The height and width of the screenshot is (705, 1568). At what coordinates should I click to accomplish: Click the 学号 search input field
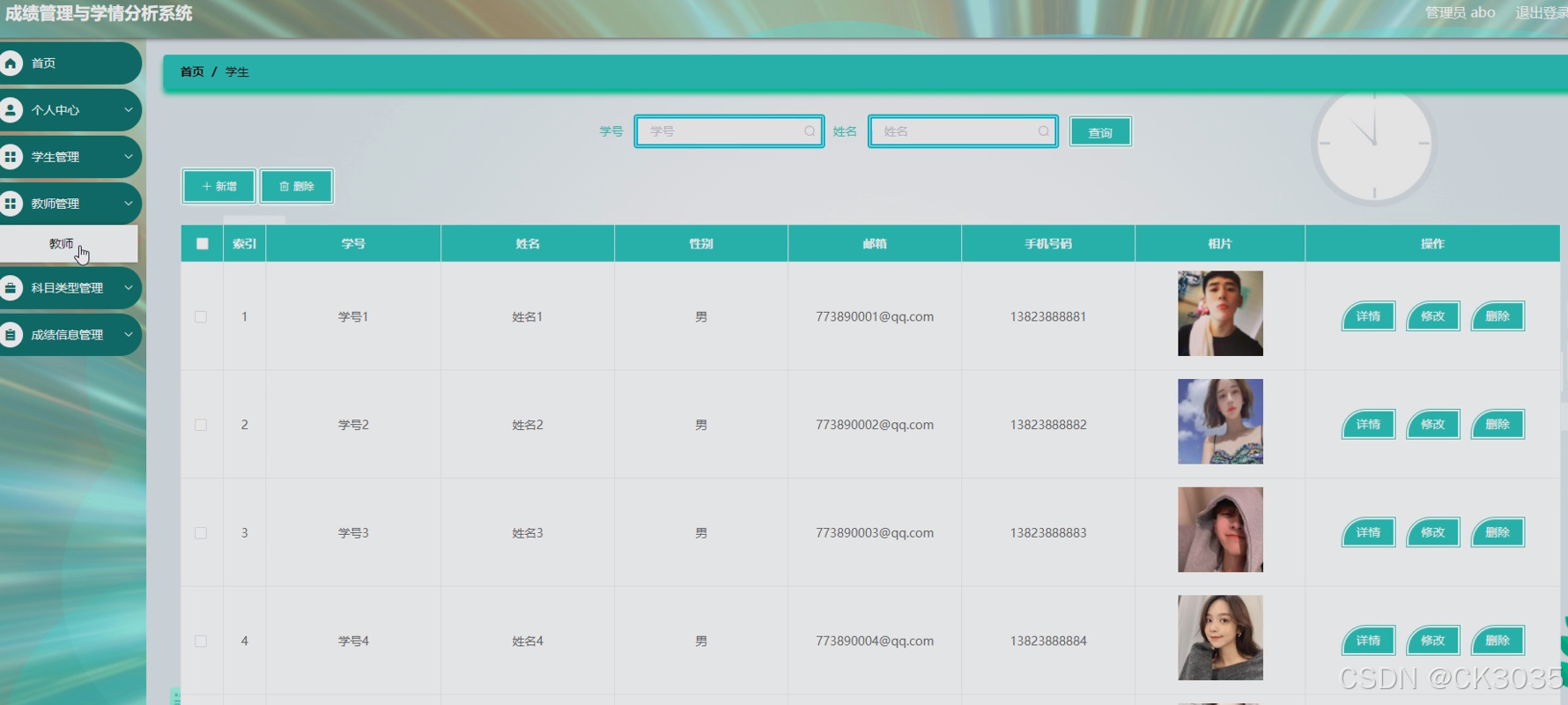pos(729,131)
